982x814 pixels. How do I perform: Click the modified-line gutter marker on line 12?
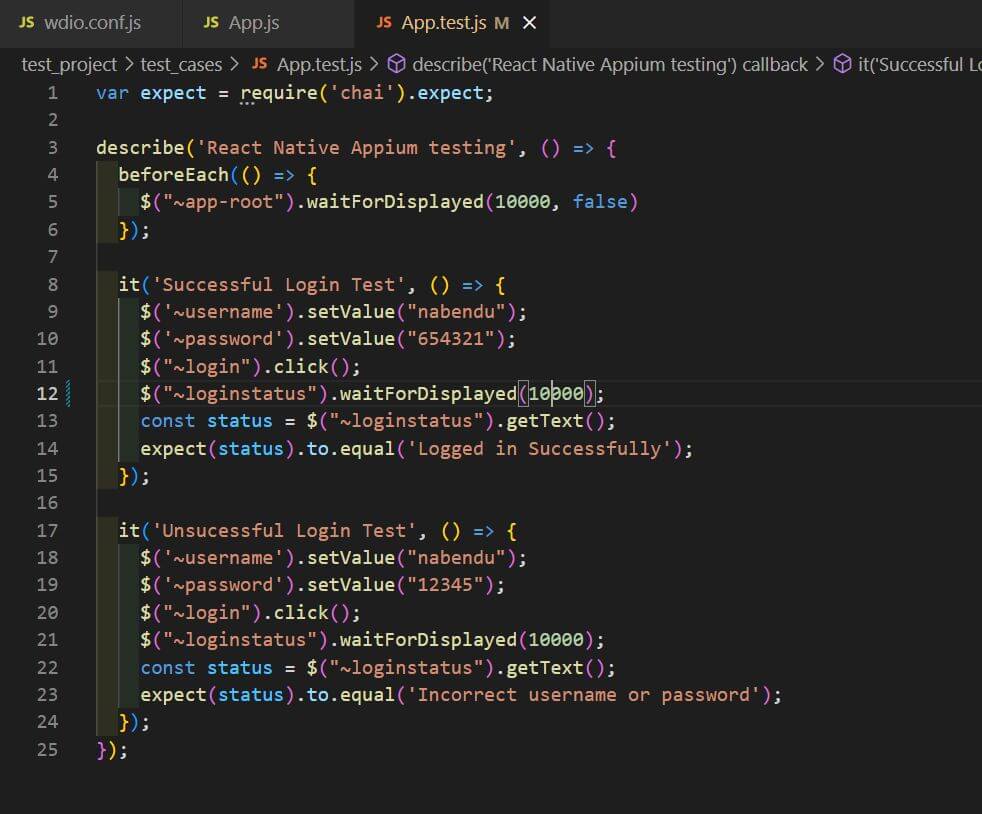[x=69, y=393]
